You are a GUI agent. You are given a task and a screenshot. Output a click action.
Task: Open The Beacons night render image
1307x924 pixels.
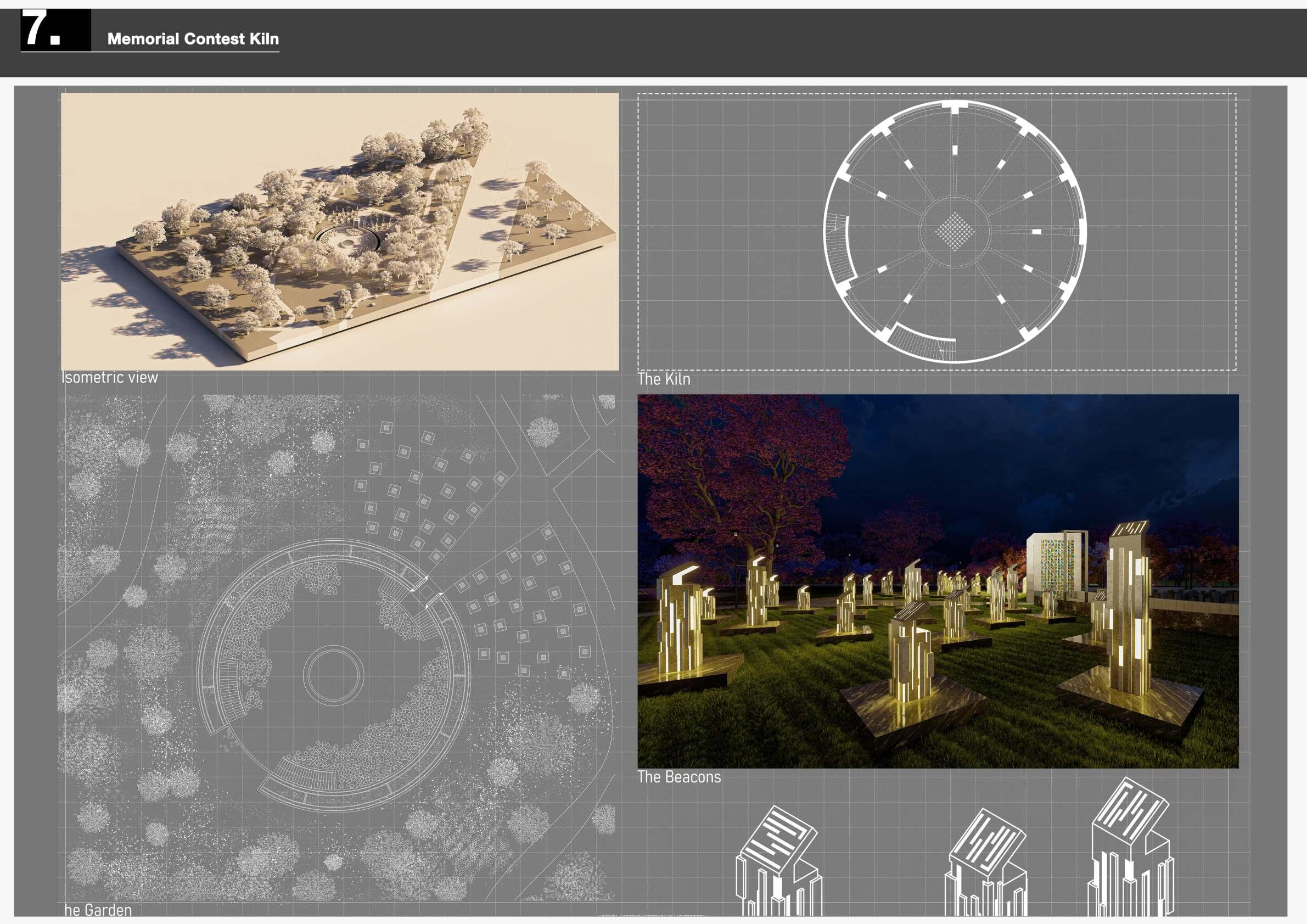click(938, 581)
